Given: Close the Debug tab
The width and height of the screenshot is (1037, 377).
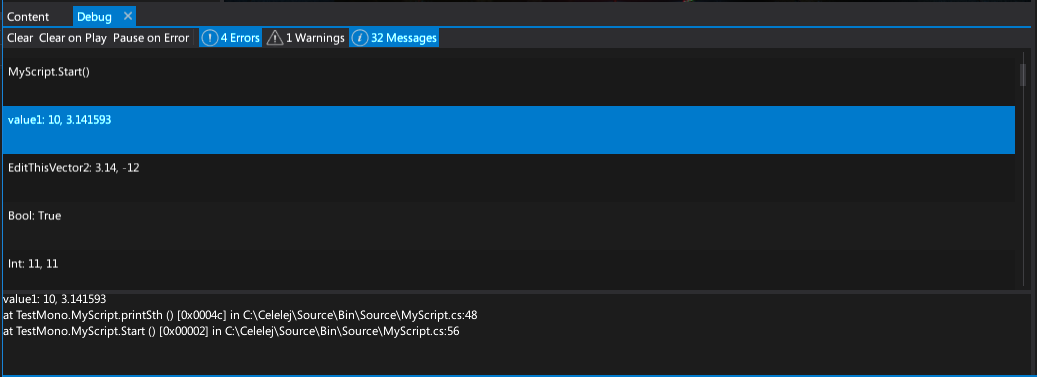Looking at the screenshot, I should (x=128, y=16).
